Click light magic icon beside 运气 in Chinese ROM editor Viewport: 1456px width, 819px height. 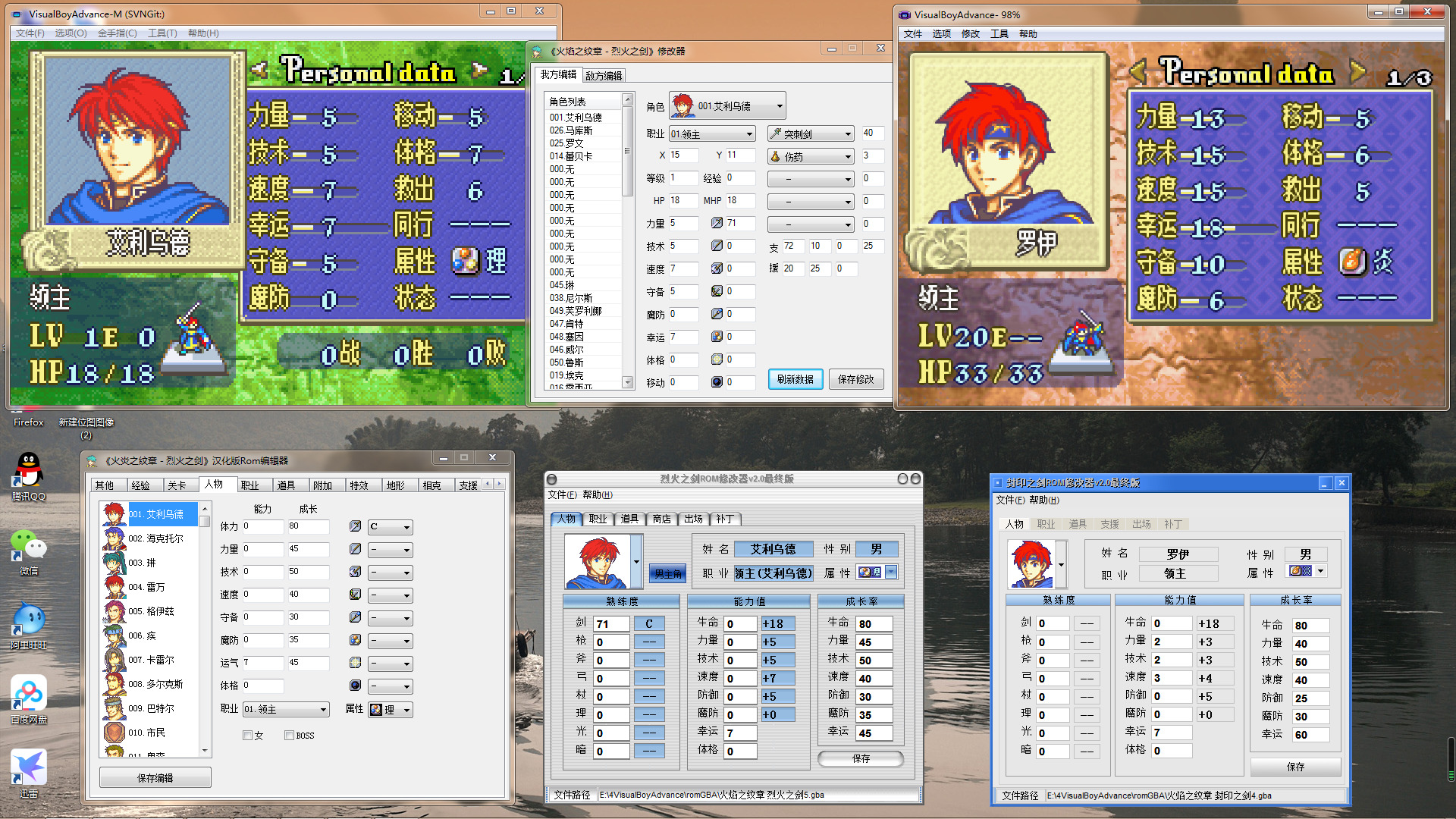[355, 663]
